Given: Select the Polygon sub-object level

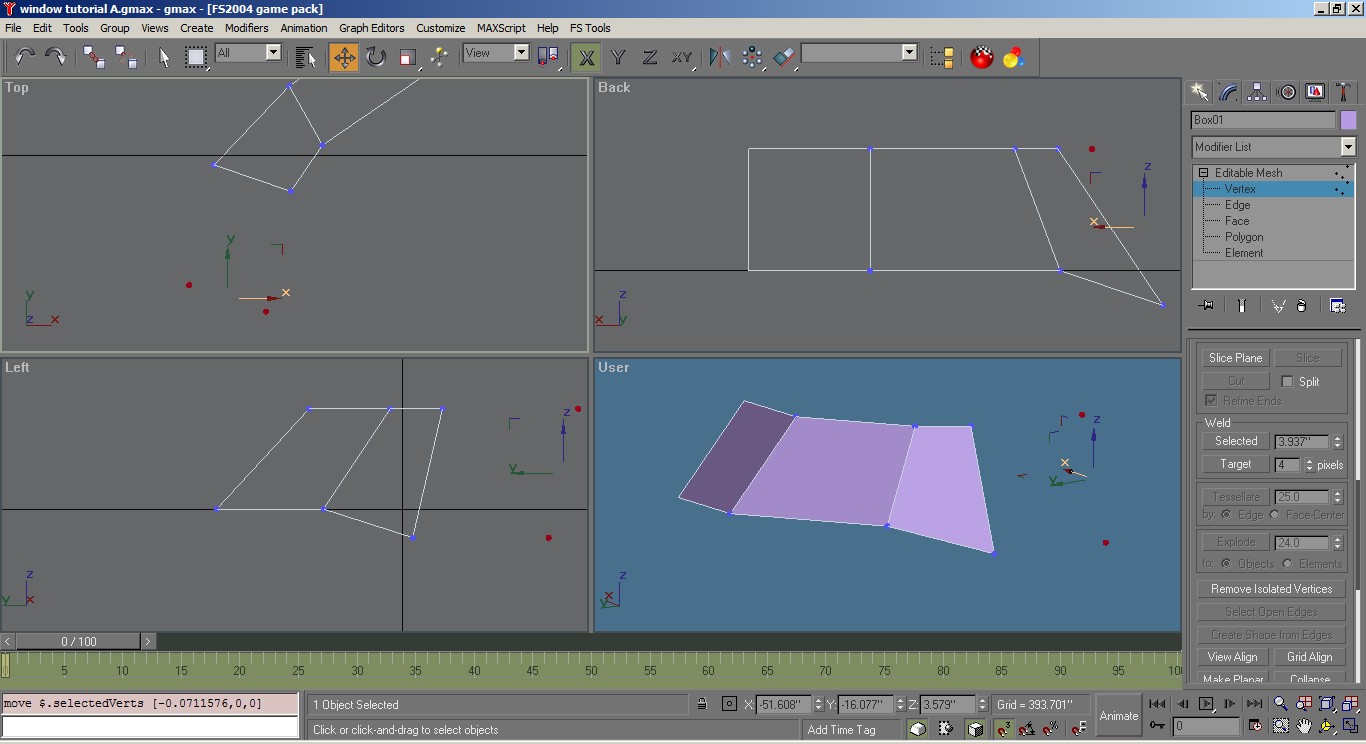Looking at the screenshot, I should (1244, 237).
